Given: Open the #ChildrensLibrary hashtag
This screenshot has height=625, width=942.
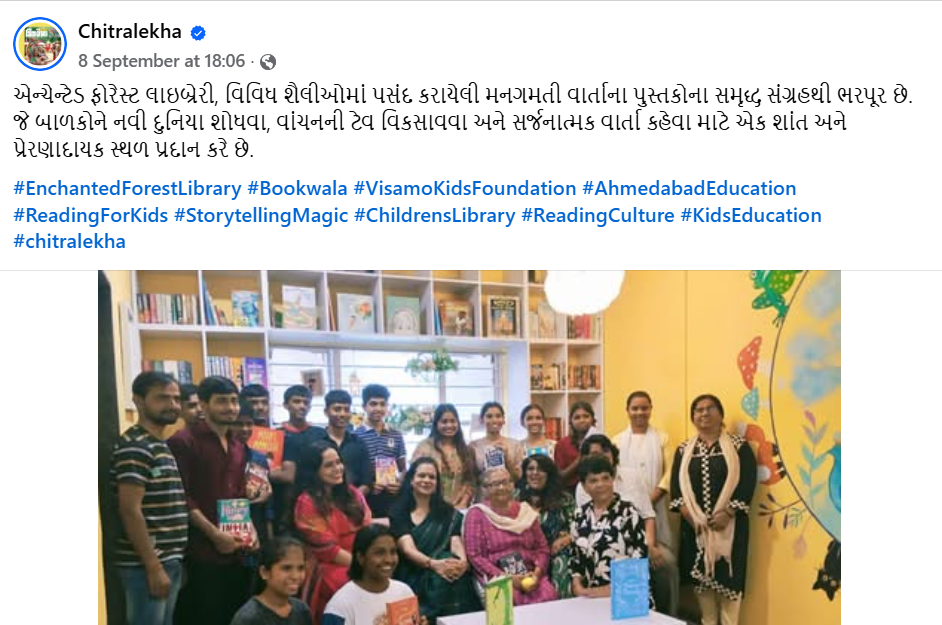Looking at the screenshot, I should coord(435,216).
